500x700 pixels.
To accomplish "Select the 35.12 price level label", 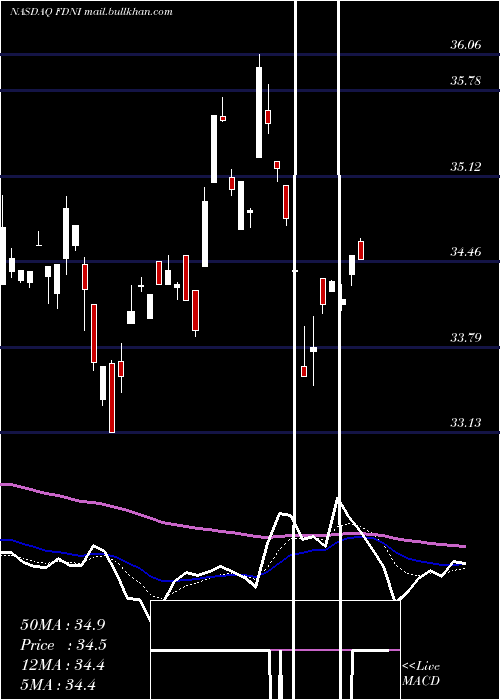I will coord(466,167).
